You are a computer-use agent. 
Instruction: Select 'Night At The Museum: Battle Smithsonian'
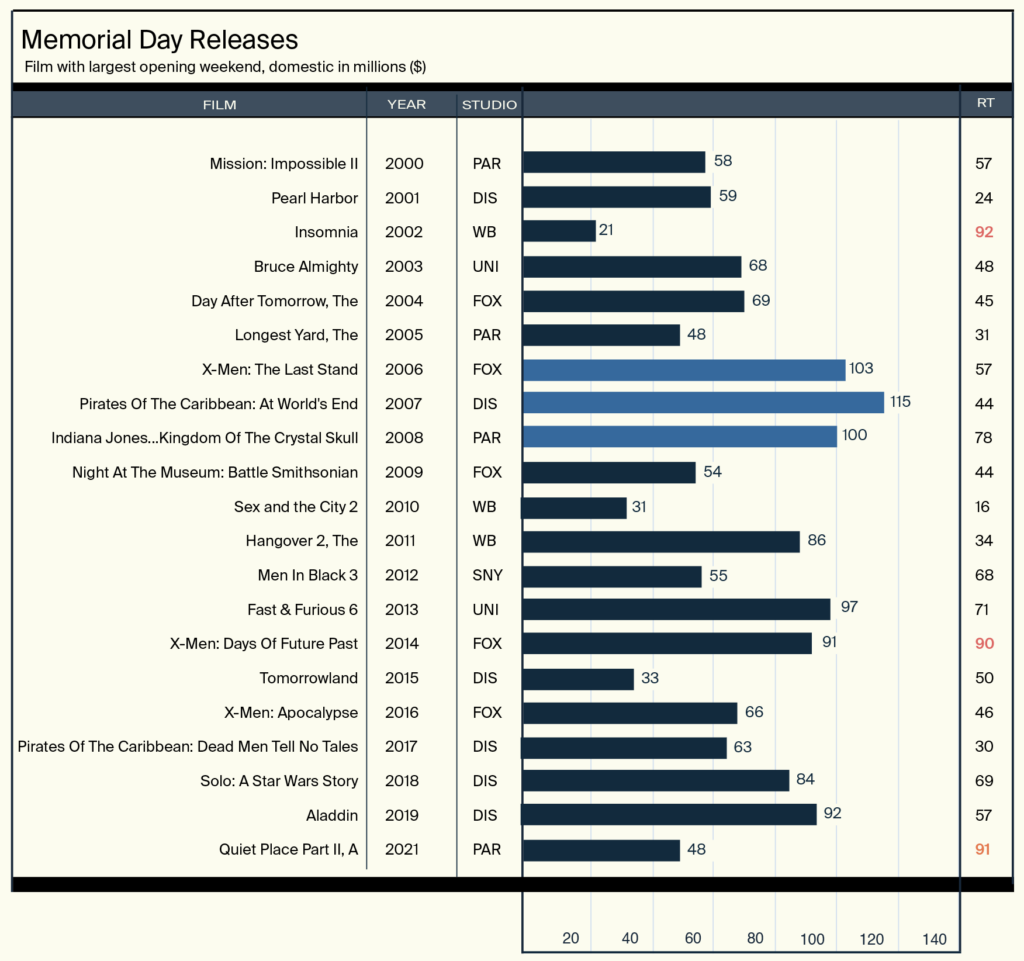click(x=215, y=473)
